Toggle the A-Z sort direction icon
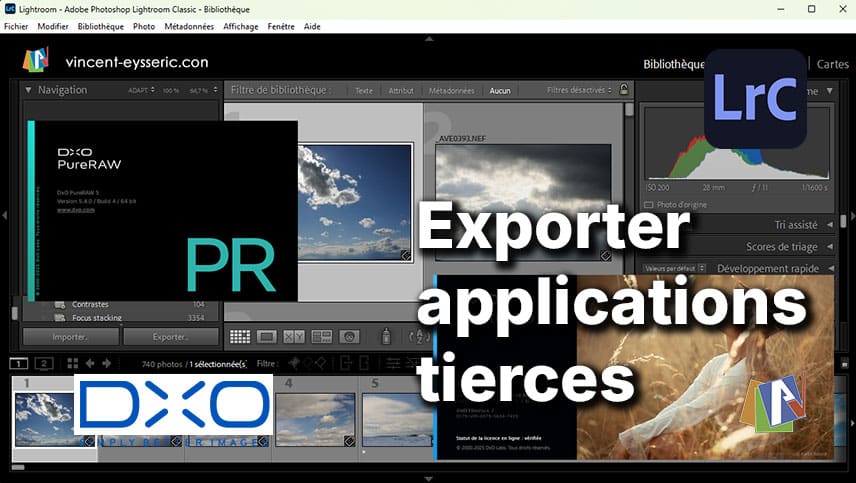856x483 pixels. 419,337
